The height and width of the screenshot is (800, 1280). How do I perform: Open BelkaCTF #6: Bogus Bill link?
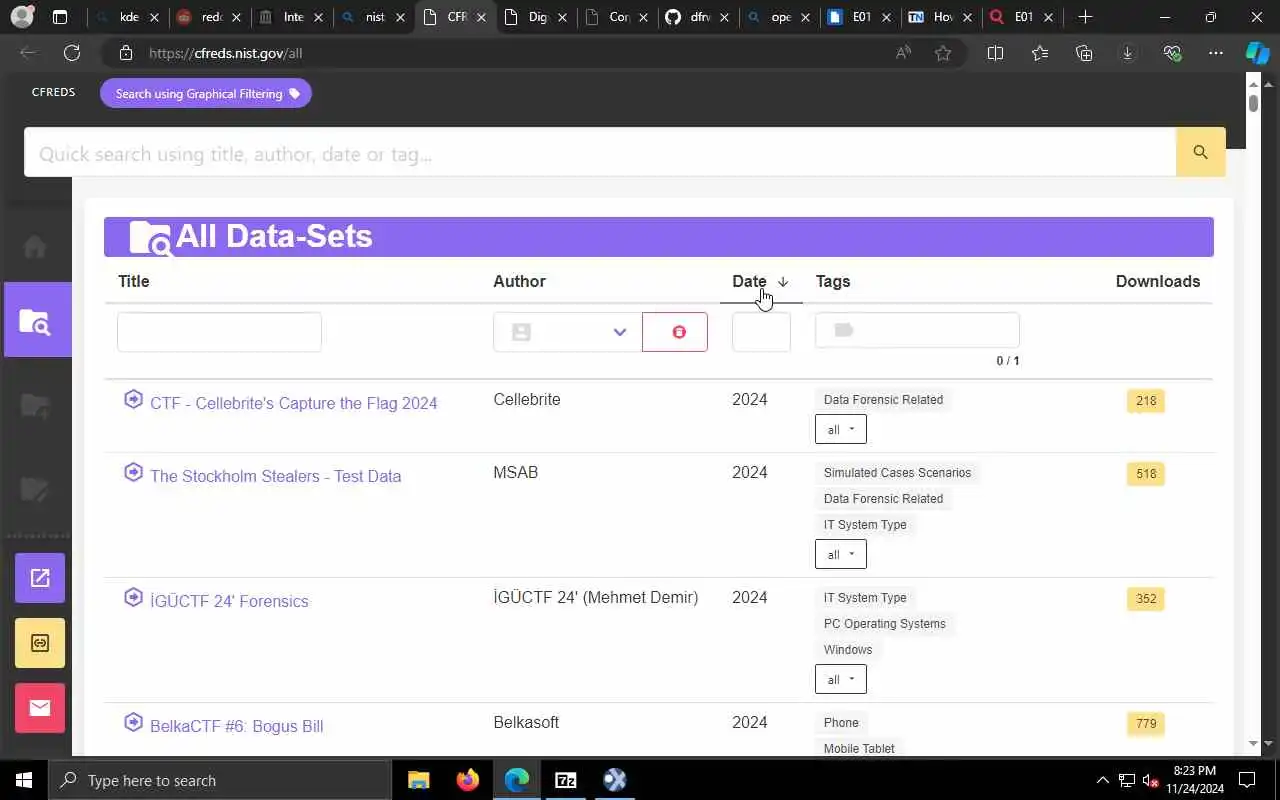coord(236,726)
